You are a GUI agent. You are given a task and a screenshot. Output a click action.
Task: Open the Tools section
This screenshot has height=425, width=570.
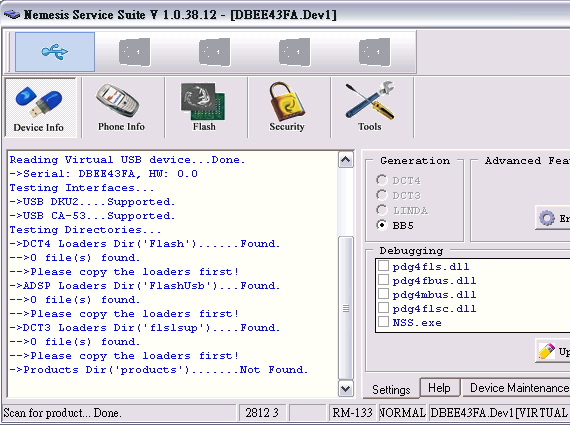click(370, 108)
